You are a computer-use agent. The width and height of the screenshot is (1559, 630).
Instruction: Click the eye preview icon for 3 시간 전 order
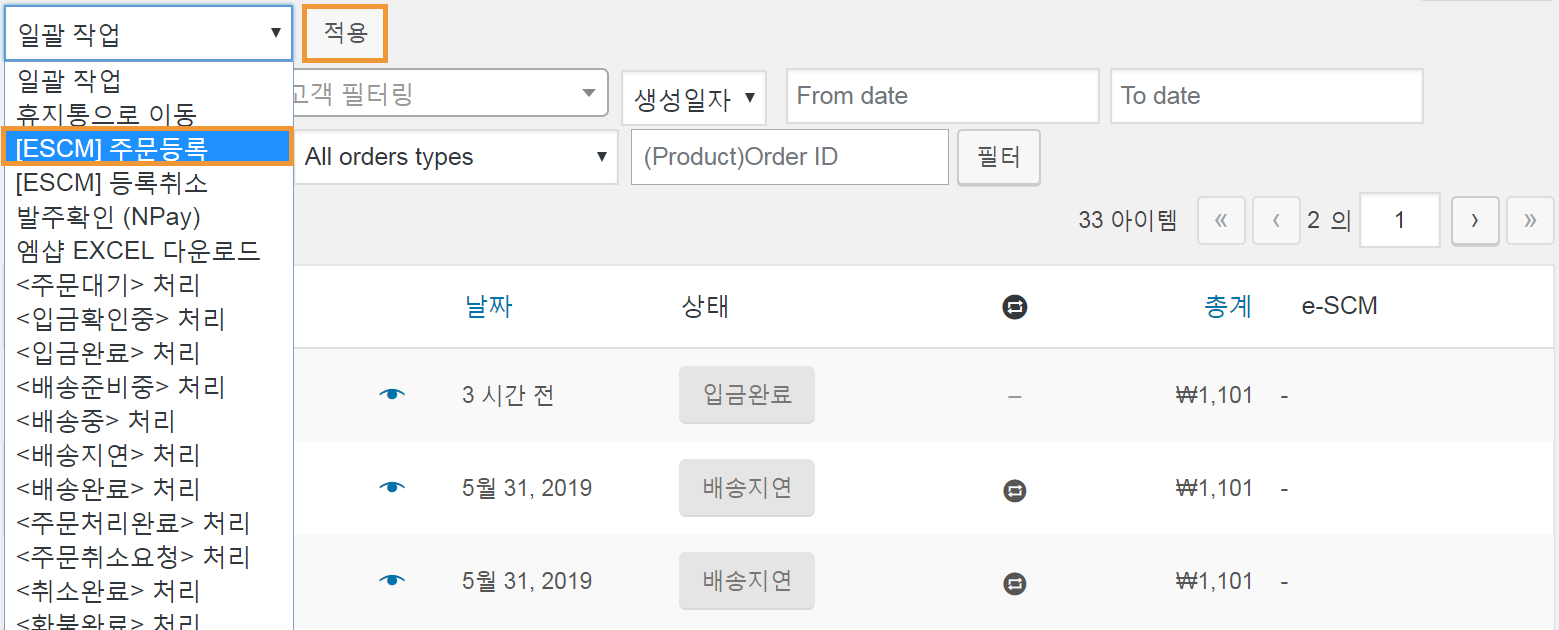click(393, 395)
